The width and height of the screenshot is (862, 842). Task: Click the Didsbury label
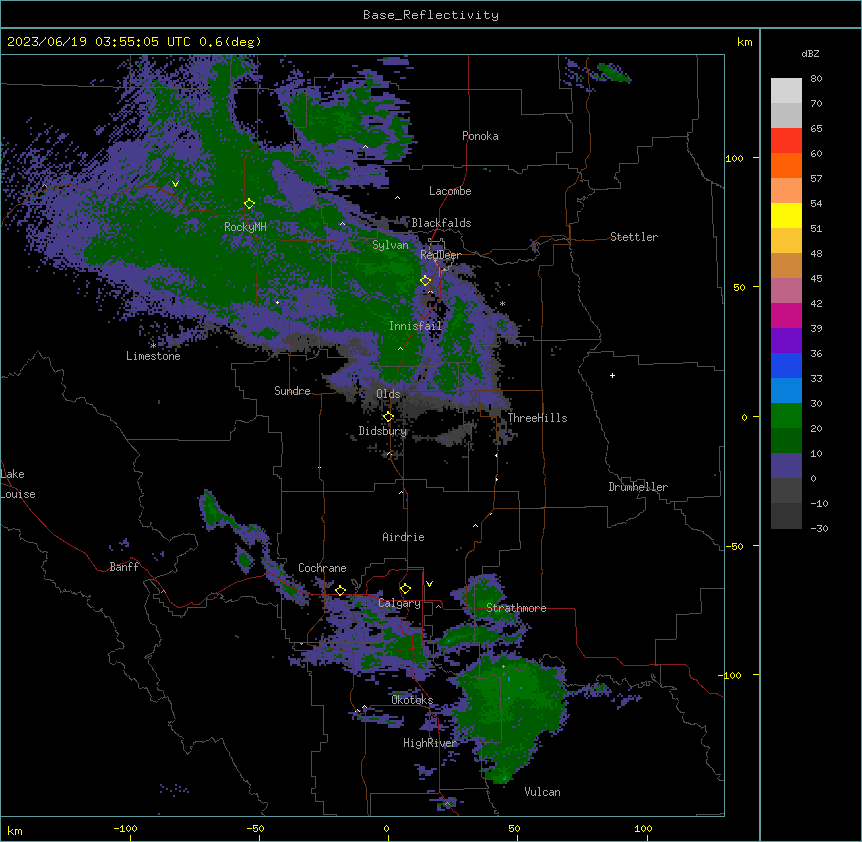pos(383,431)
